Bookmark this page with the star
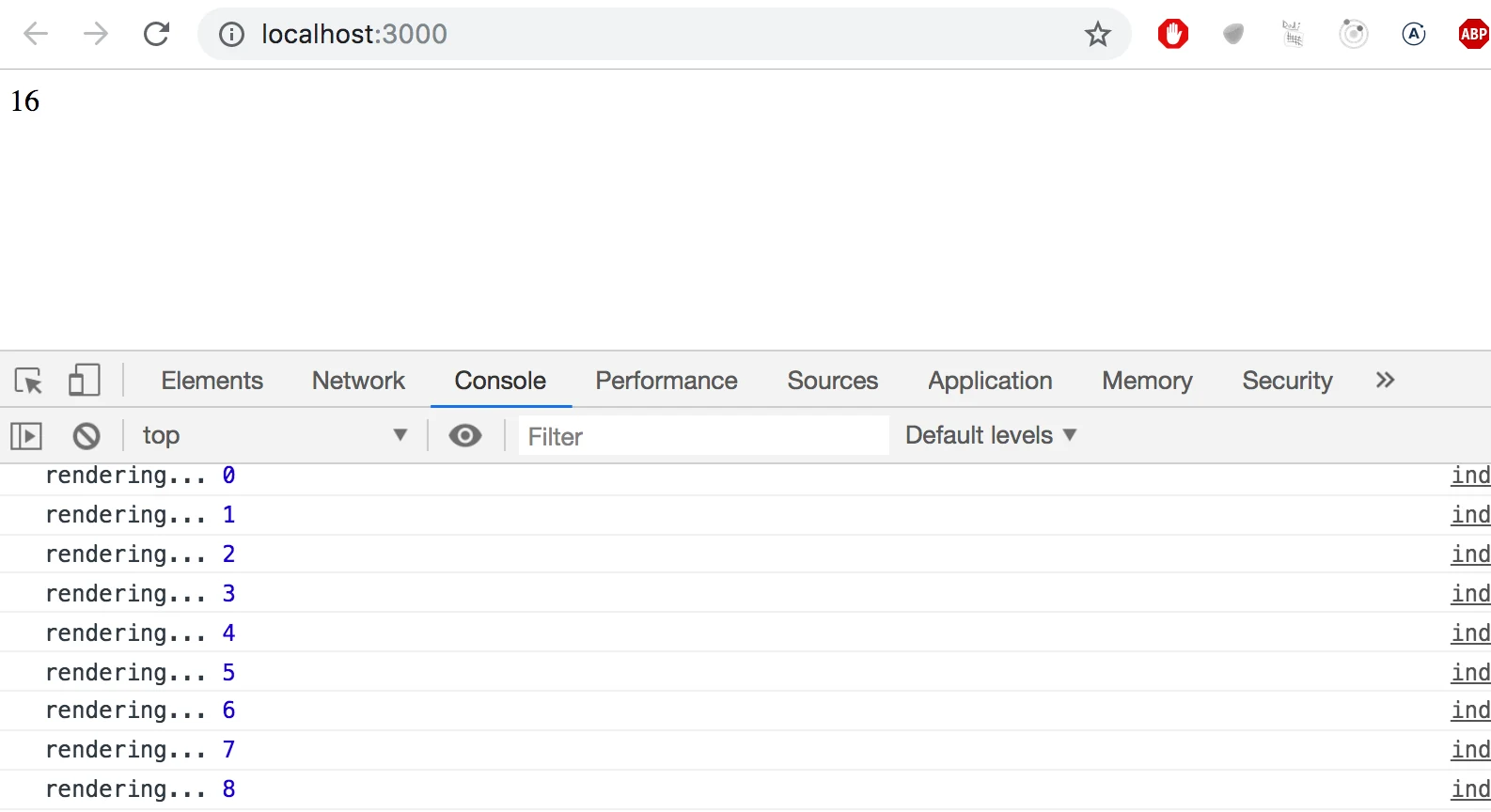The width and height of the screenshot is (1491, 812). (x=1098, y=35)
